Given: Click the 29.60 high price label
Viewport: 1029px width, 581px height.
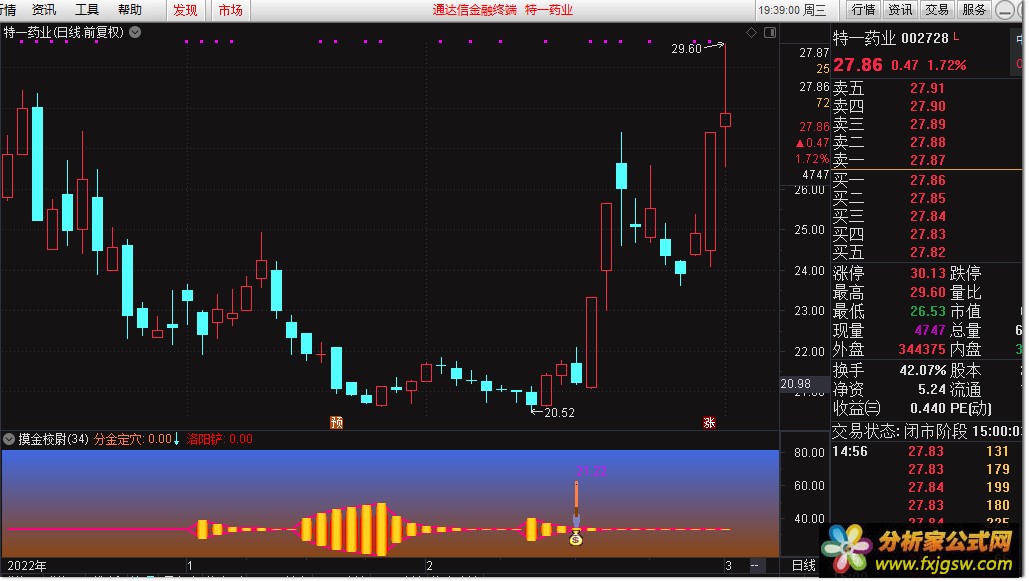Looking at the screenshot, I should (686, 49).
